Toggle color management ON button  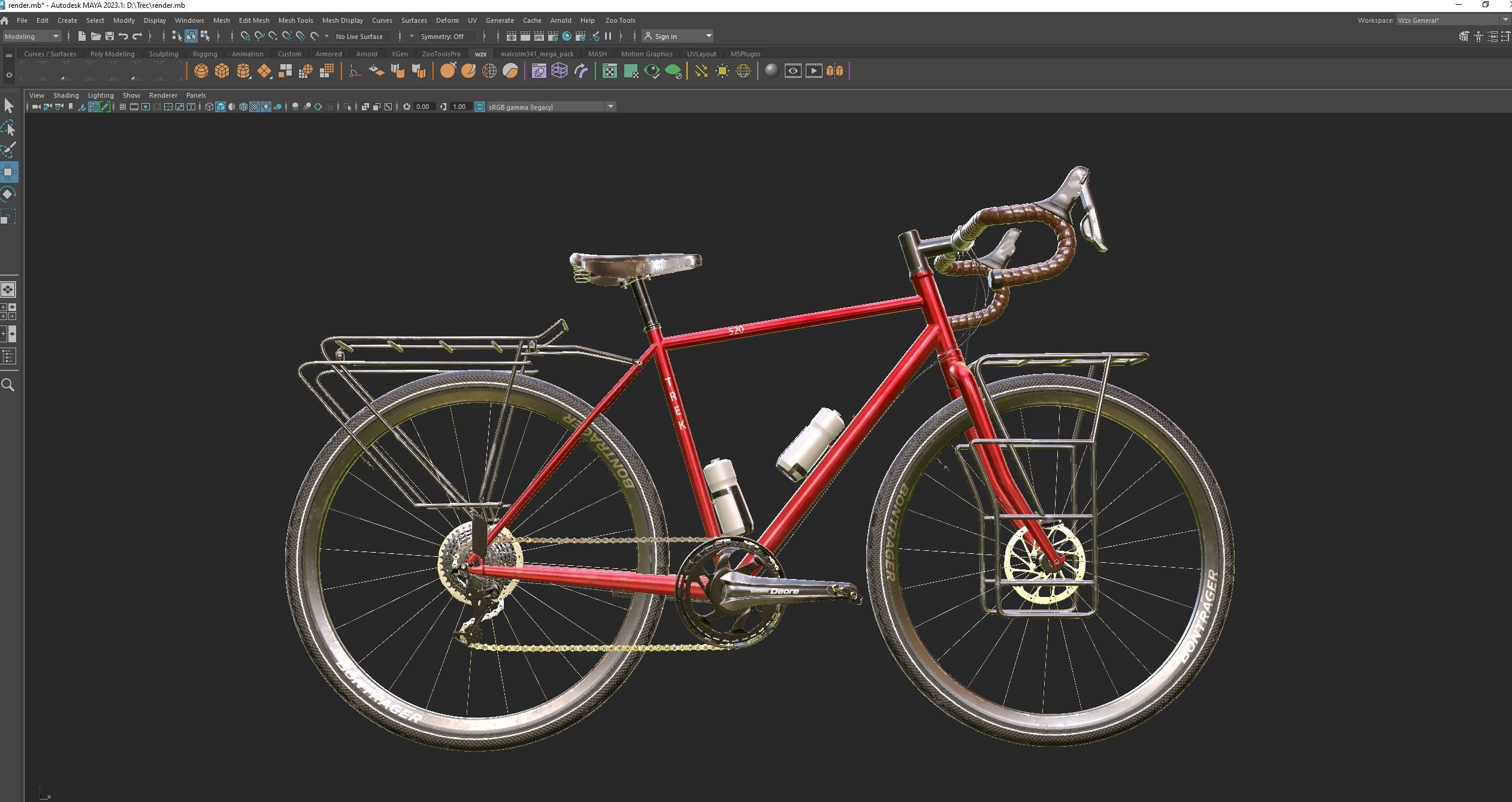(480, 107)
